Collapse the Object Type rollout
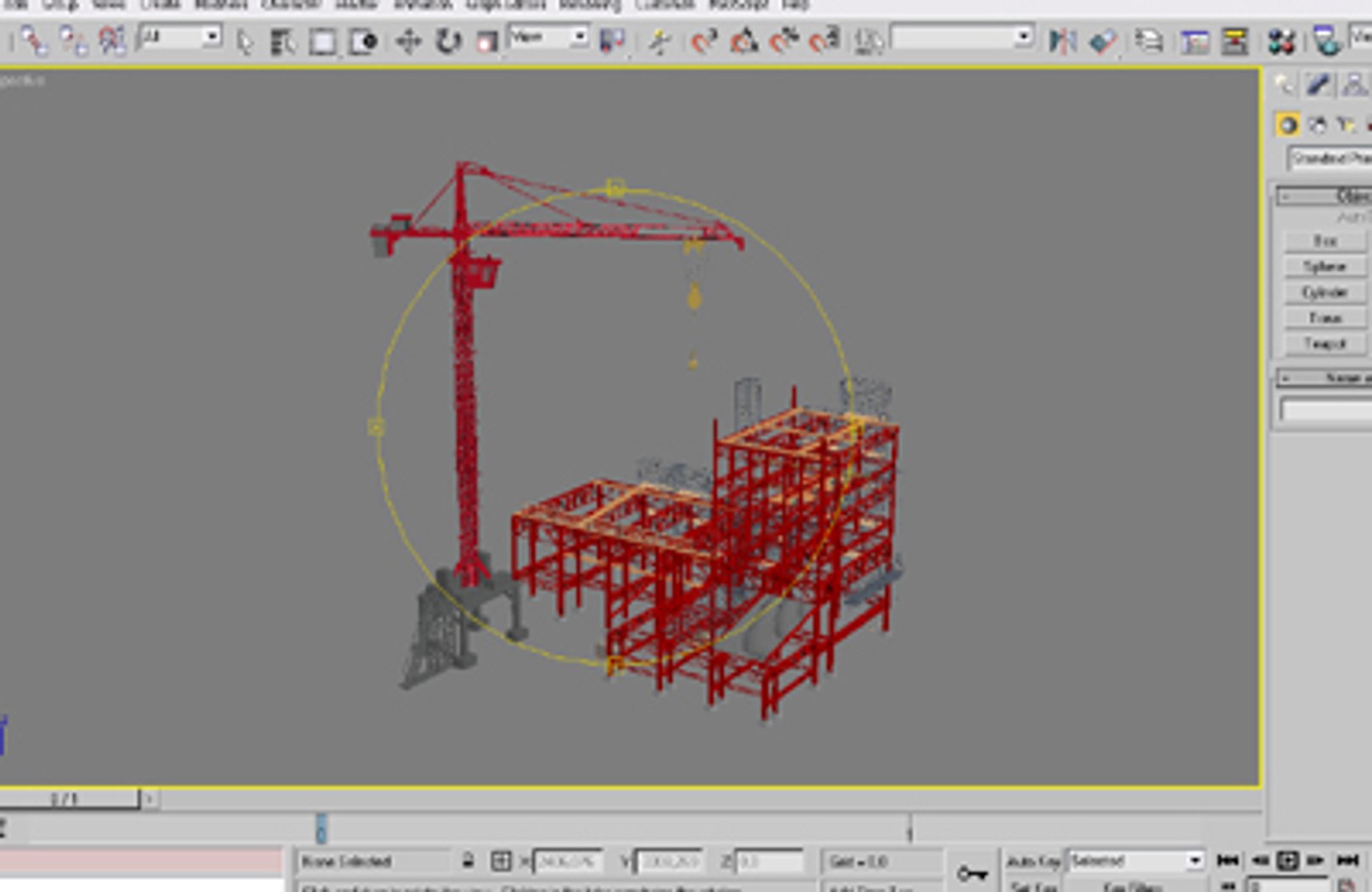The image size is (1372, 892). [1324, 196]
